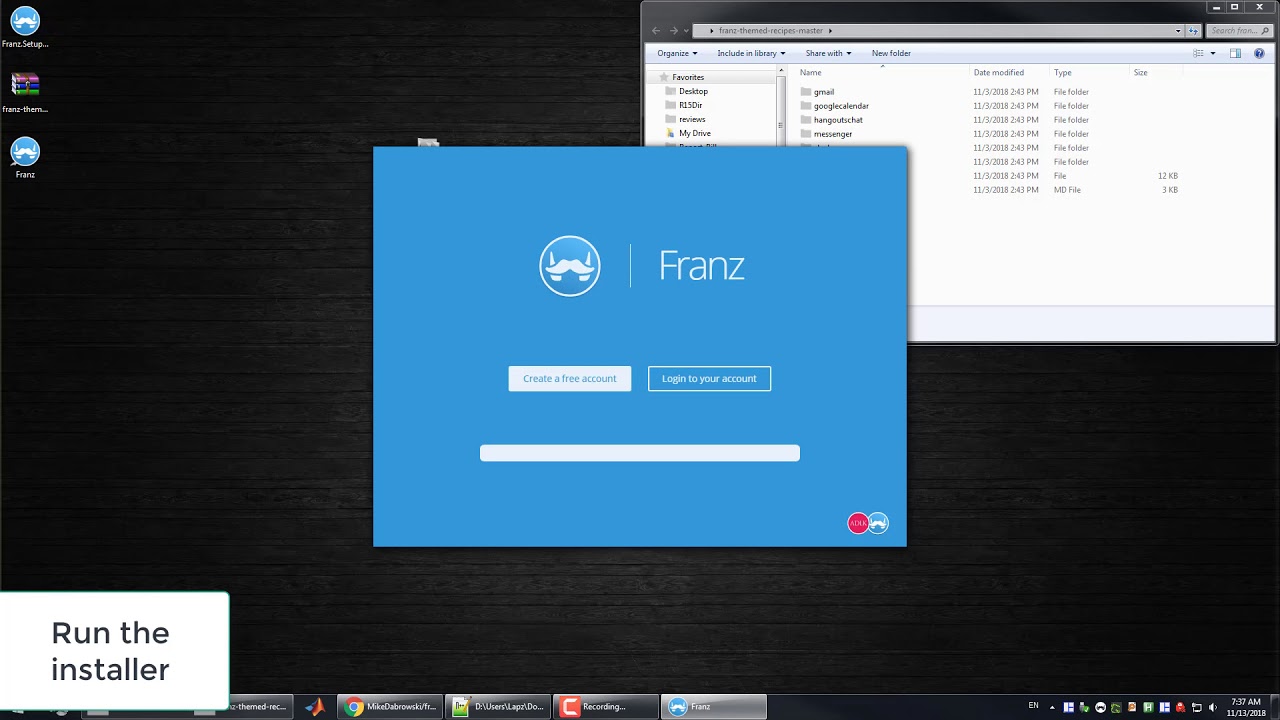Screen dimensions: 1280x720
Task: Select franz-themed archive icon on desktop
Action: coord(25,92)
